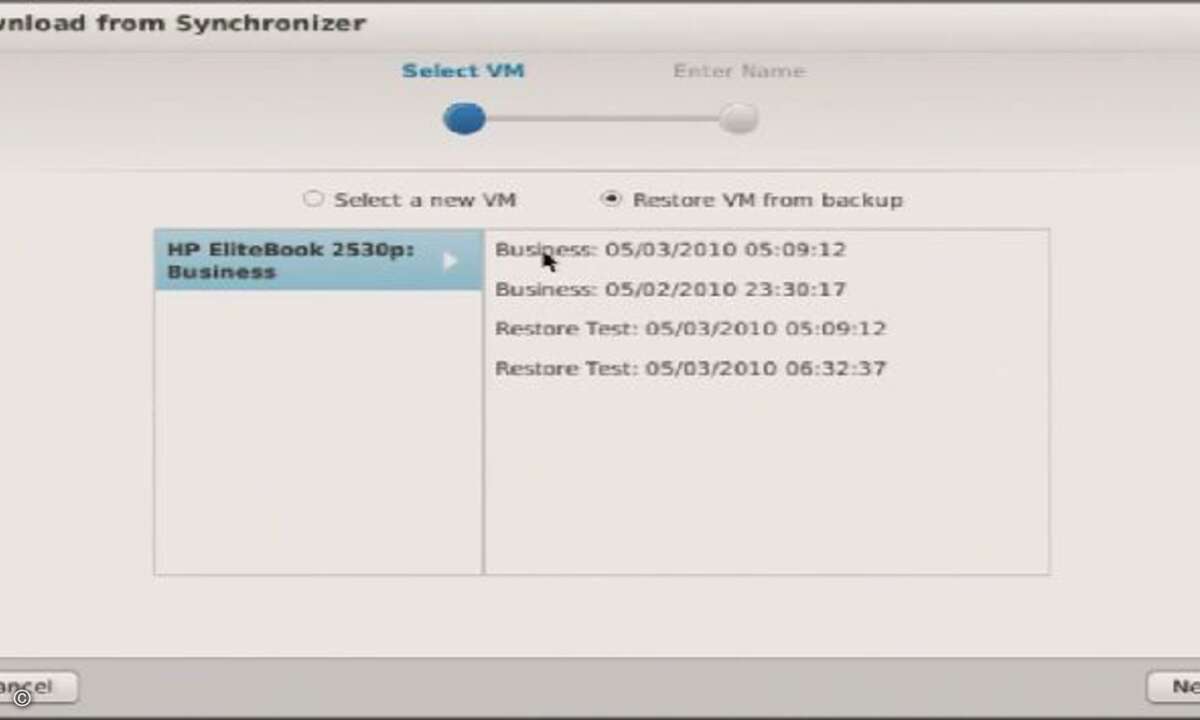Click the Next button

(1174, 687)
